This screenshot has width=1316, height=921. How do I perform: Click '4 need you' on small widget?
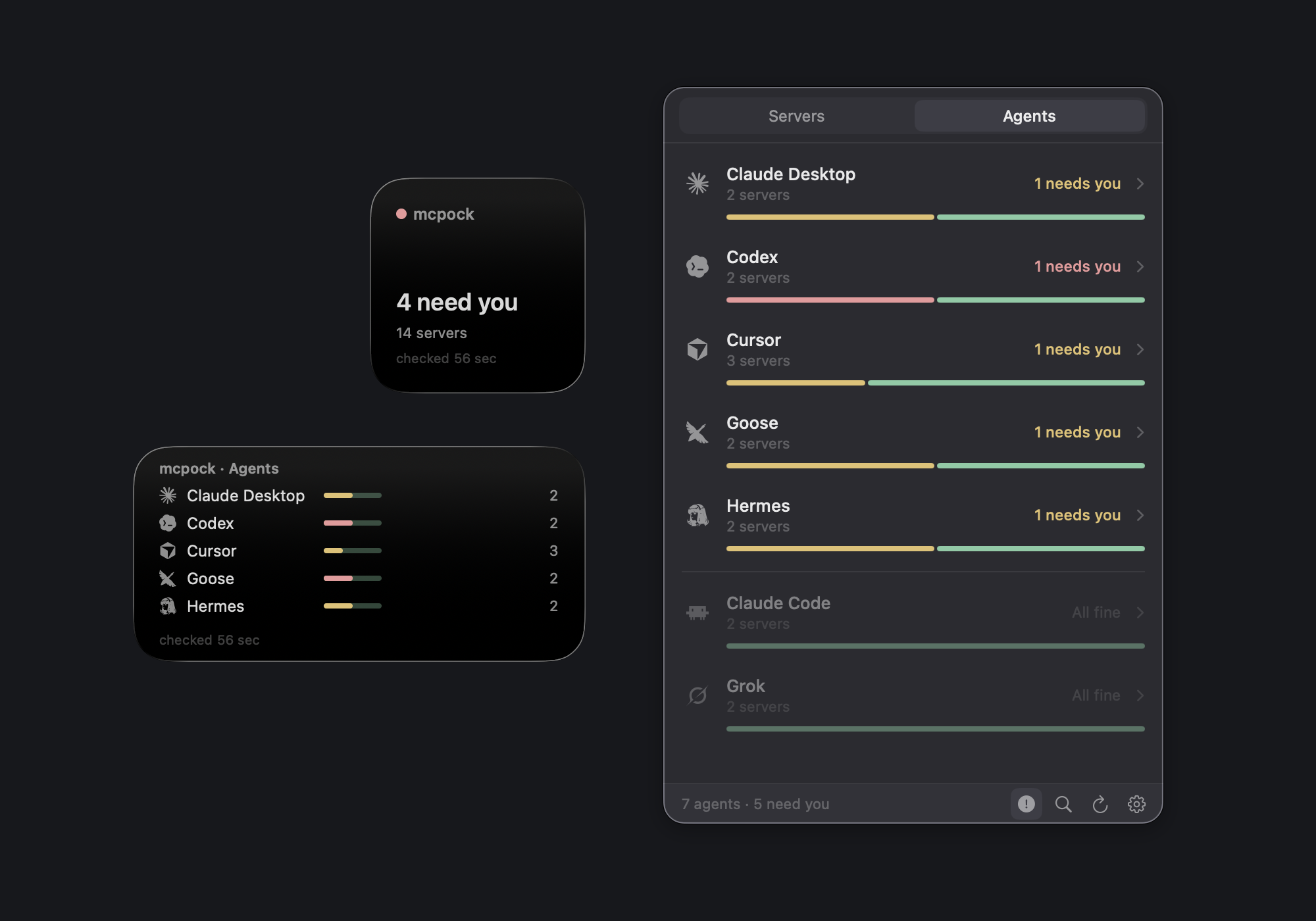click(457, 303)
